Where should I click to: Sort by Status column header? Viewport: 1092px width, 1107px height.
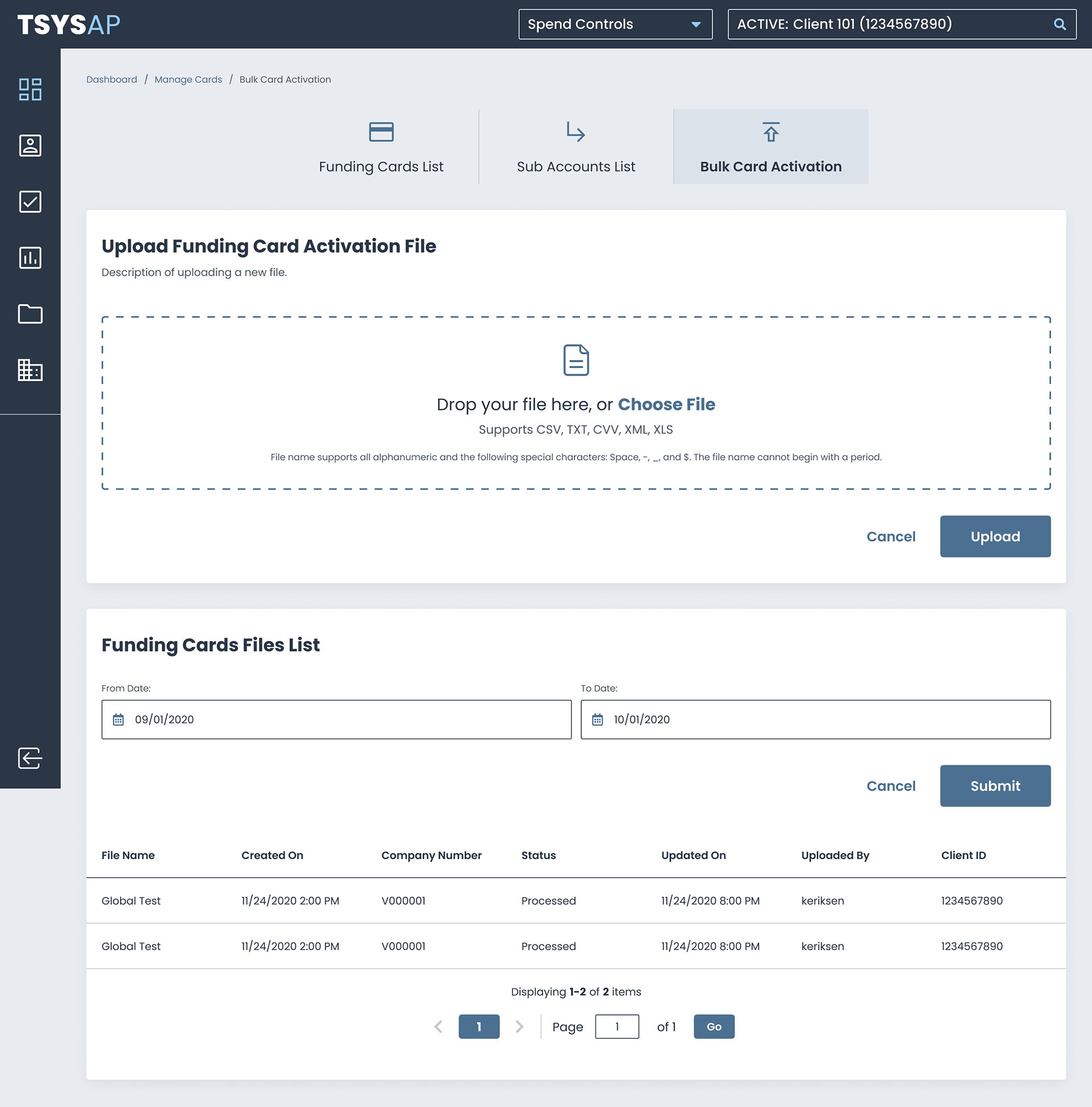(x=538, y=855)
